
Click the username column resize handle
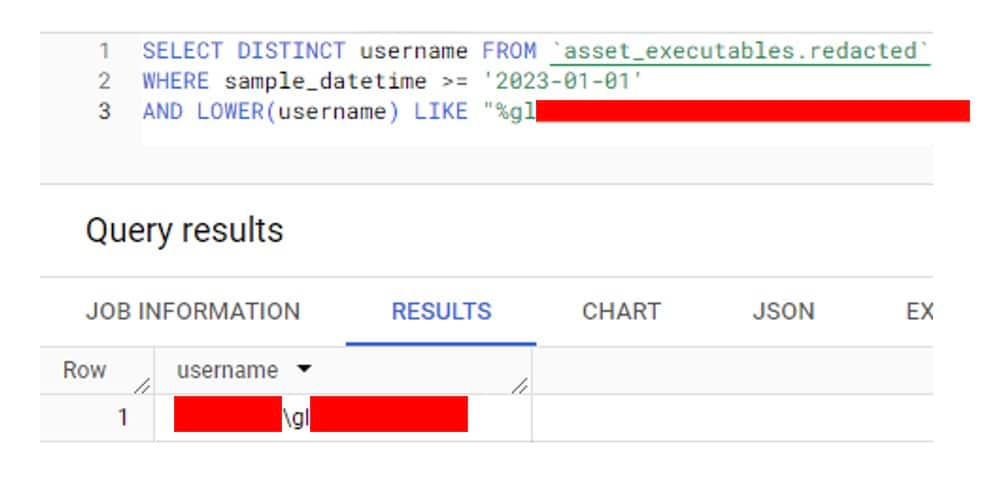coord(519,385)
